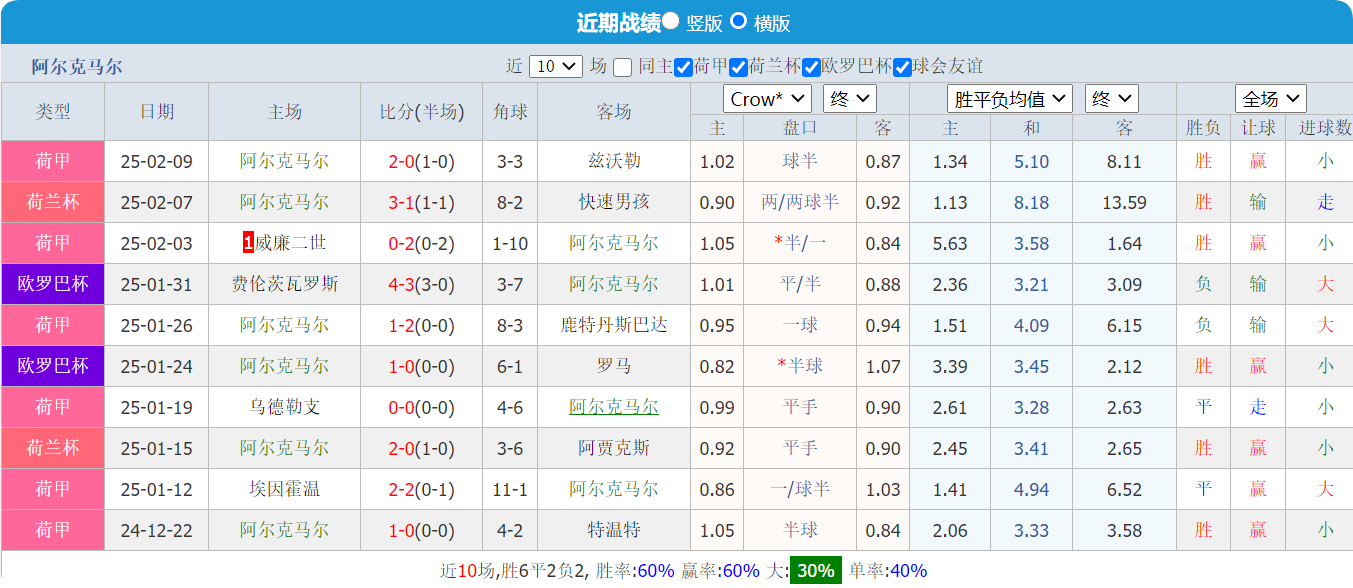Viewport: 1353px width, 588px height.
Task: Select the 横版 layout radio button
Action: click(738, 22)
